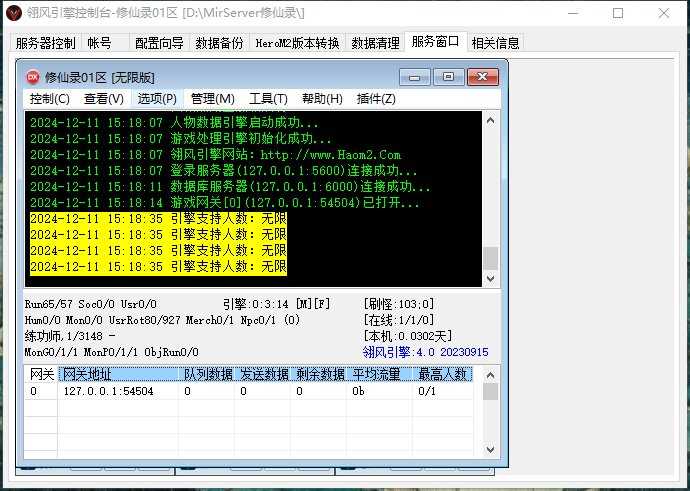Open the 查看(V) menu
The height and width of the screenshot is (491, 690).
[x=103, y=99]
